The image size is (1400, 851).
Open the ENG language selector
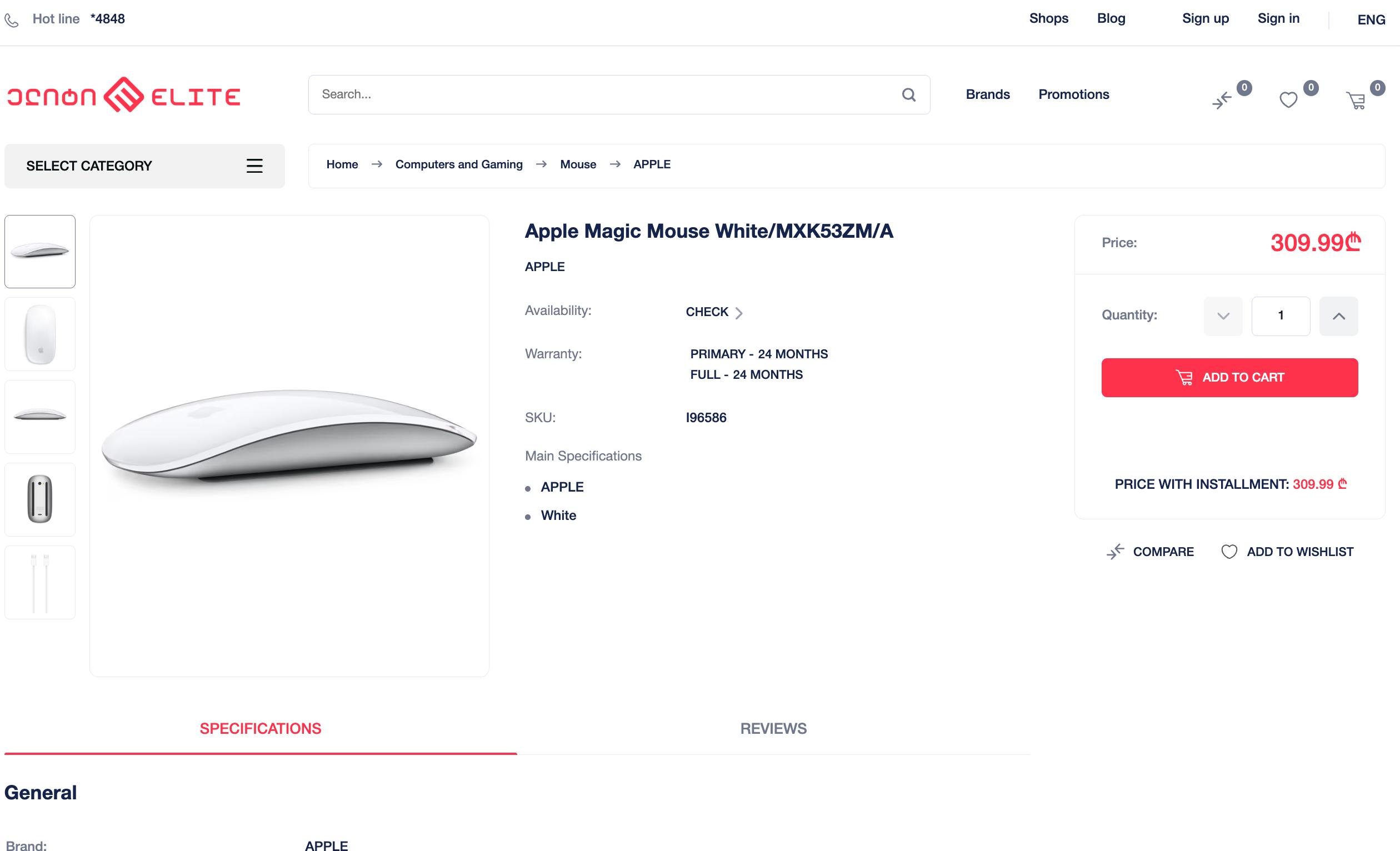pyautogui.click(x=1371, y=20)
